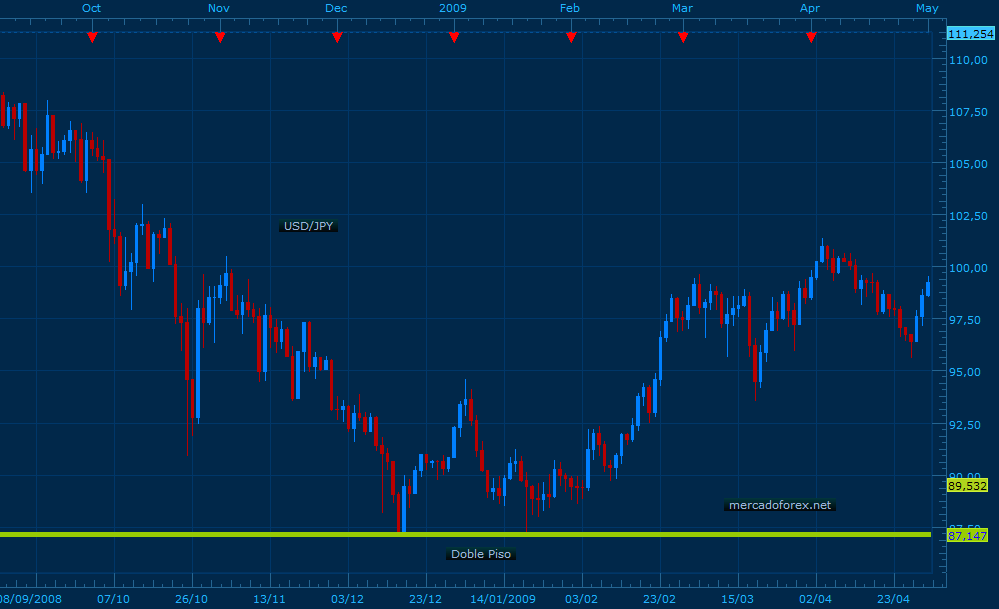Click the Feb month label

(x=570, y=8)
